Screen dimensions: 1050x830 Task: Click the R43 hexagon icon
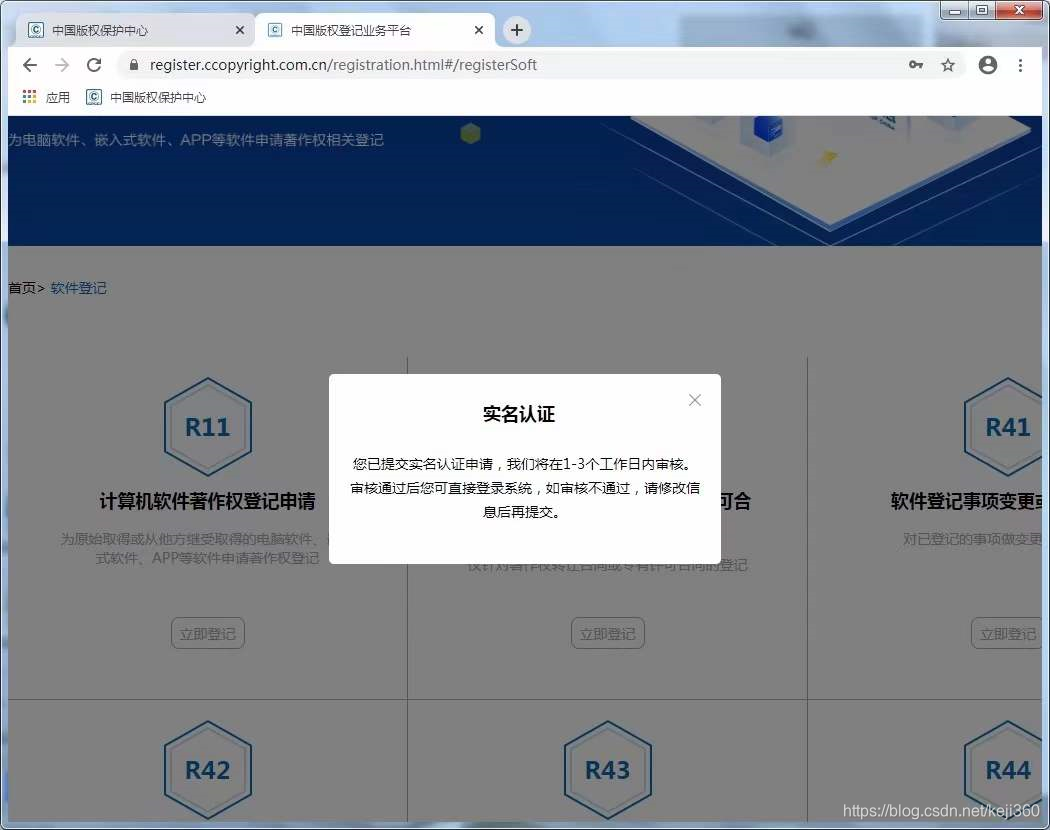pyautogui.click(x=607, y=769)
